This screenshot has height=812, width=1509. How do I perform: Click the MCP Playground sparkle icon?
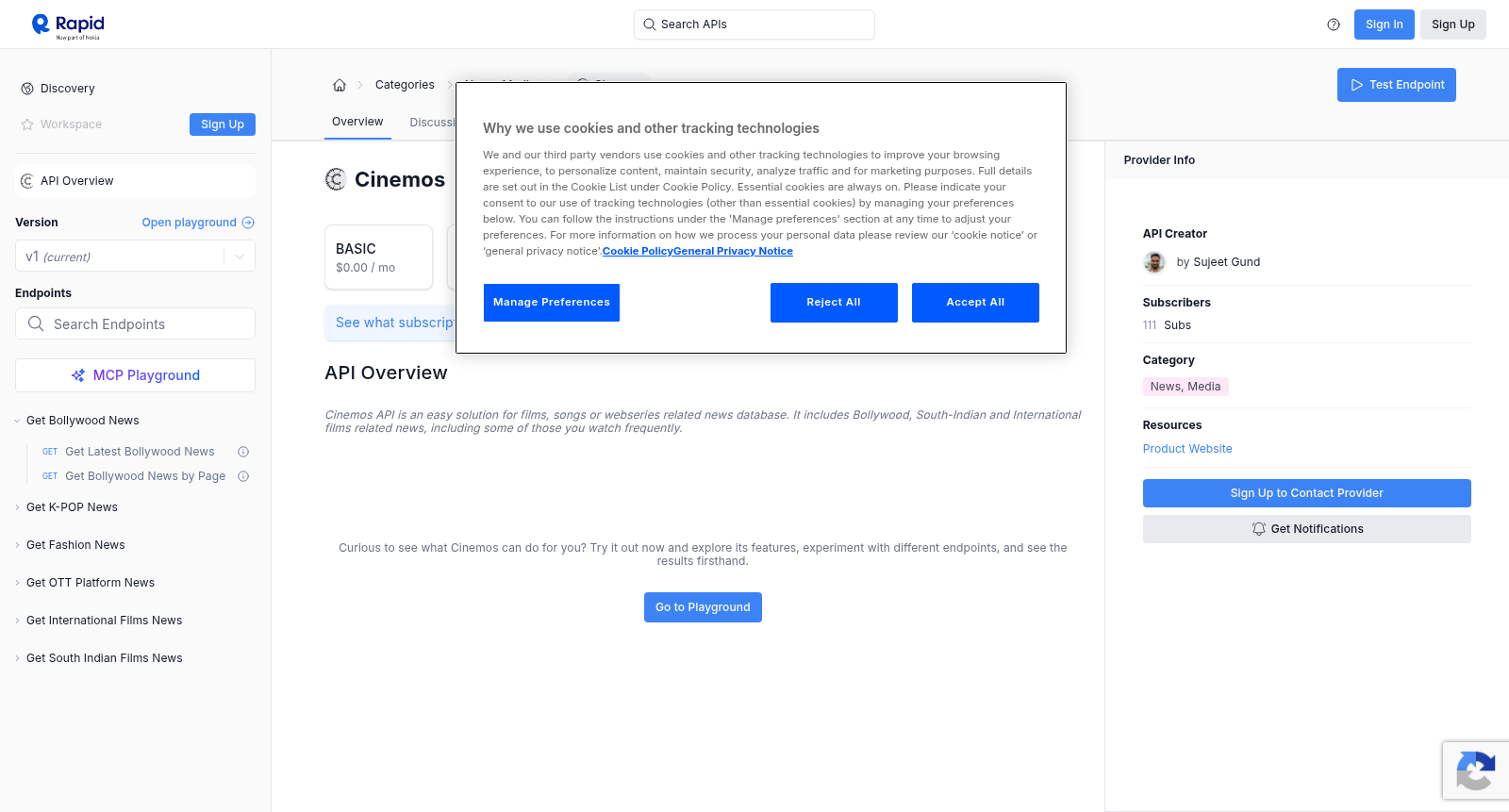coord(78,375)
